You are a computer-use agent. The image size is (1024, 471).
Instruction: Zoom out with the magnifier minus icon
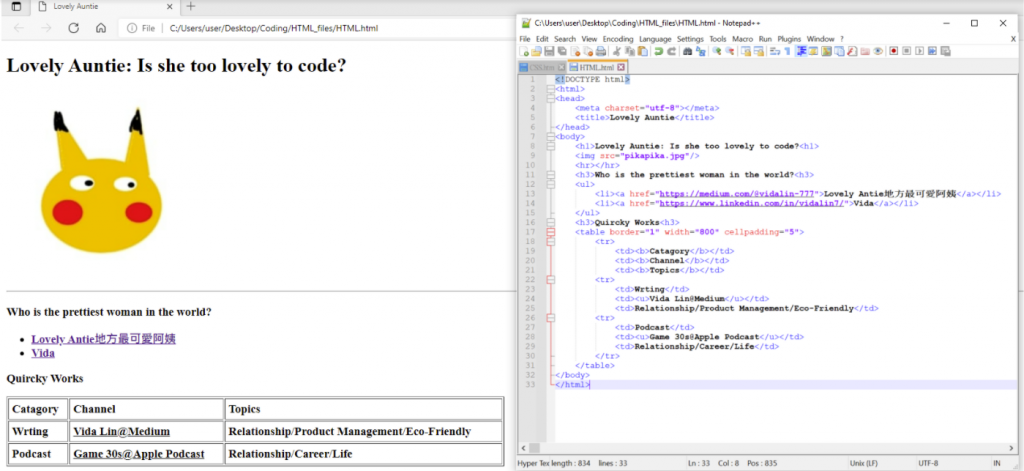pyautogui.click(x=729, y=51)
